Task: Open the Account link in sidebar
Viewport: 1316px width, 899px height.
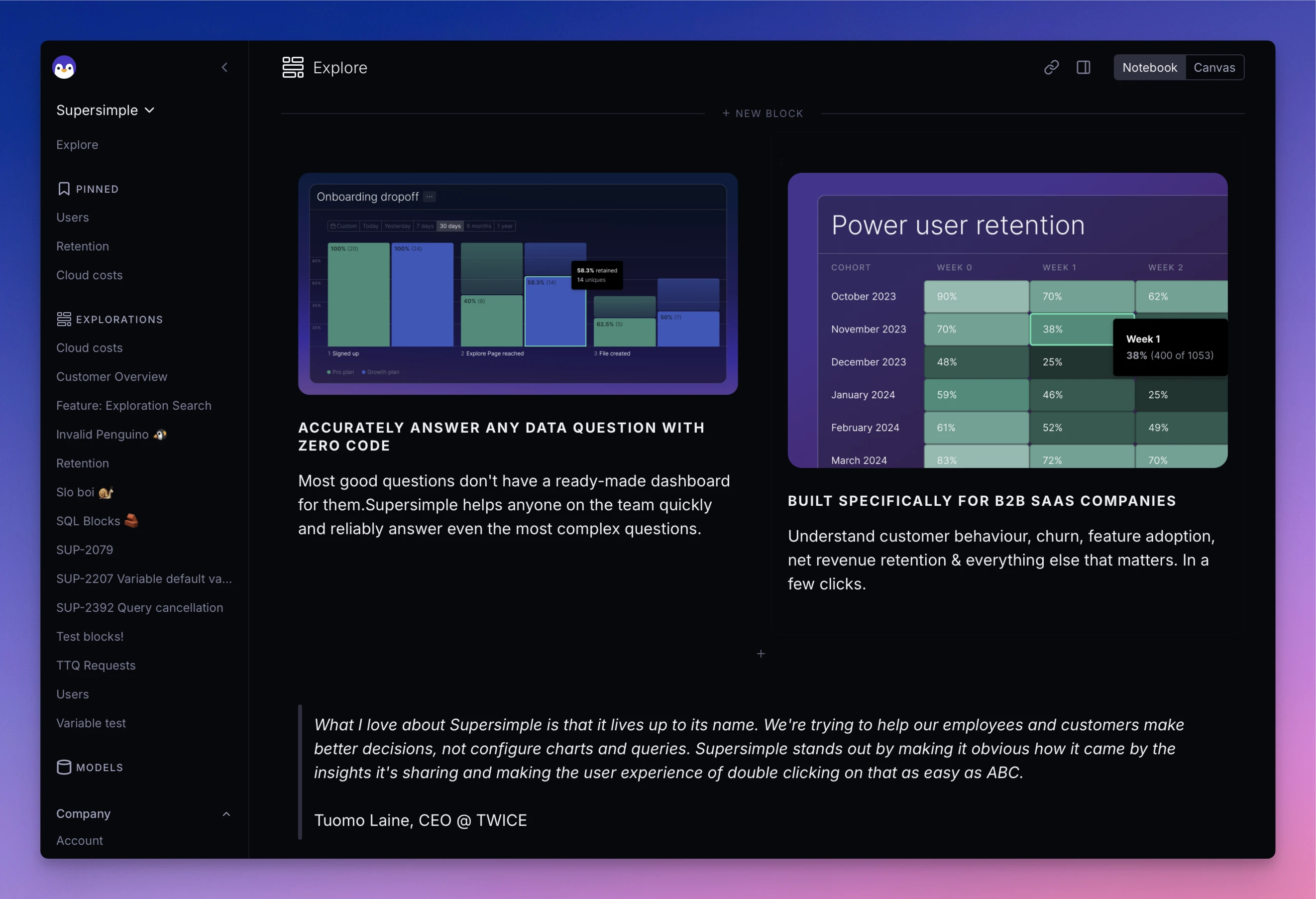Action: coord(80,841)
